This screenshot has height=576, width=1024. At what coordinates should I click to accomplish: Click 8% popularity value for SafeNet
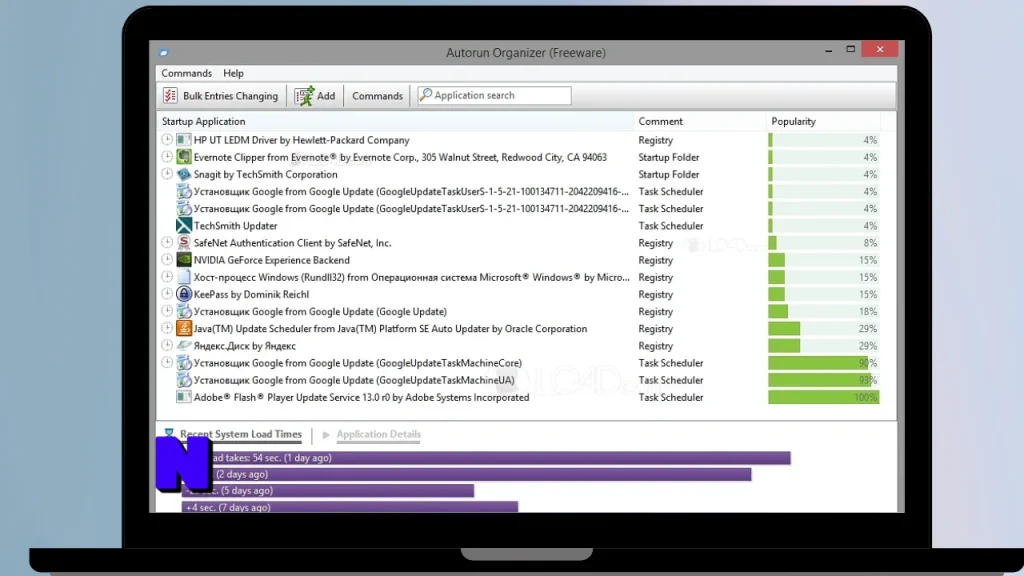click(870, 243)
